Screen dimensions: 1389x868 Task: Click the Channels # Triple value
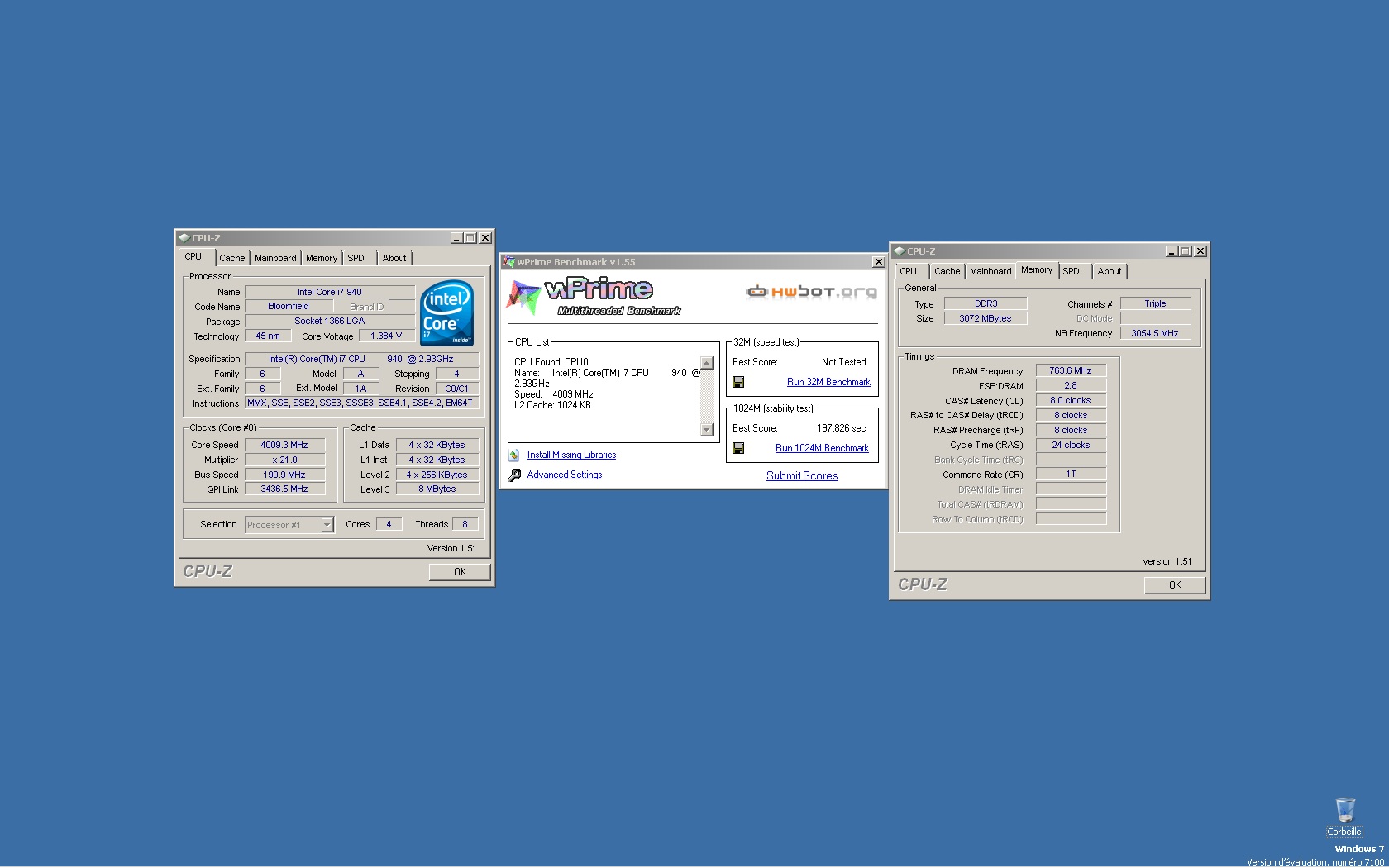click(1155, 304)
